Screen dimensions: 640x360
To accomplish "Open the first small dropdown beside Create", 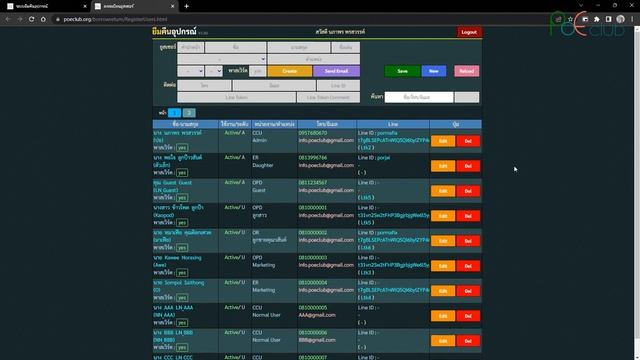I will point(191,71).
